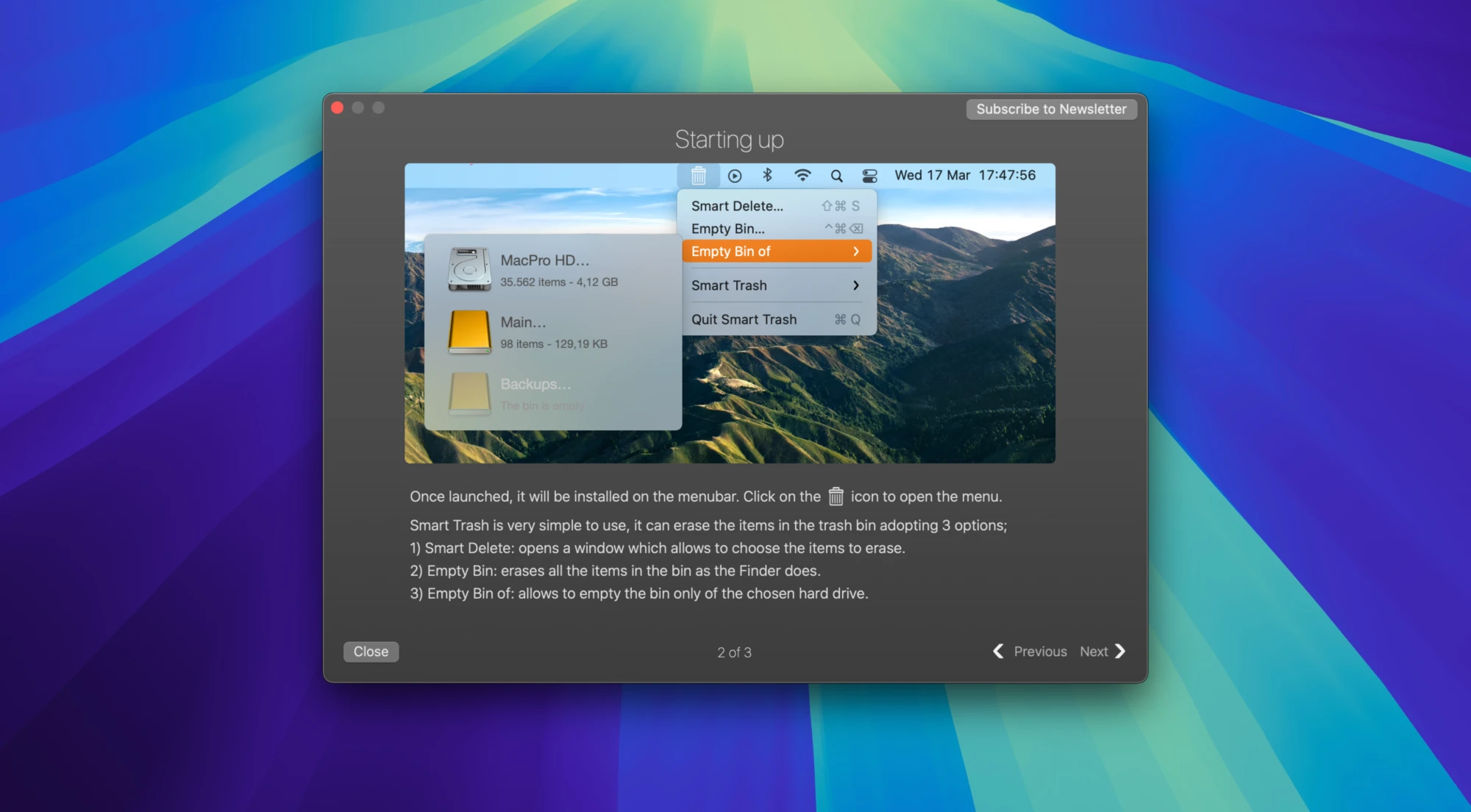Click the Smart Trash bin icon in menubar
1471x812 pixels.
point(697,175)
